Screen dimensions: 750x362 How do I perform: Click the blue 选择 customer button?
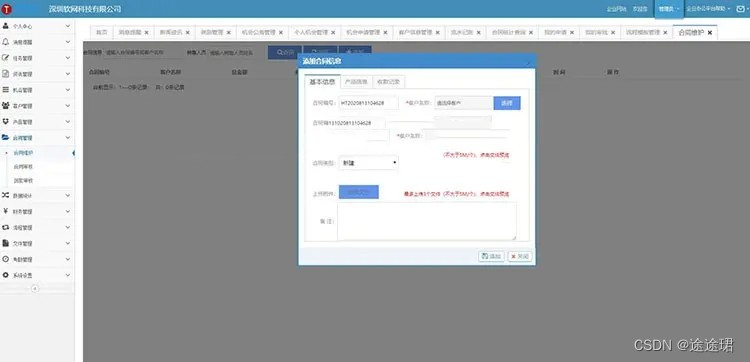507,103
